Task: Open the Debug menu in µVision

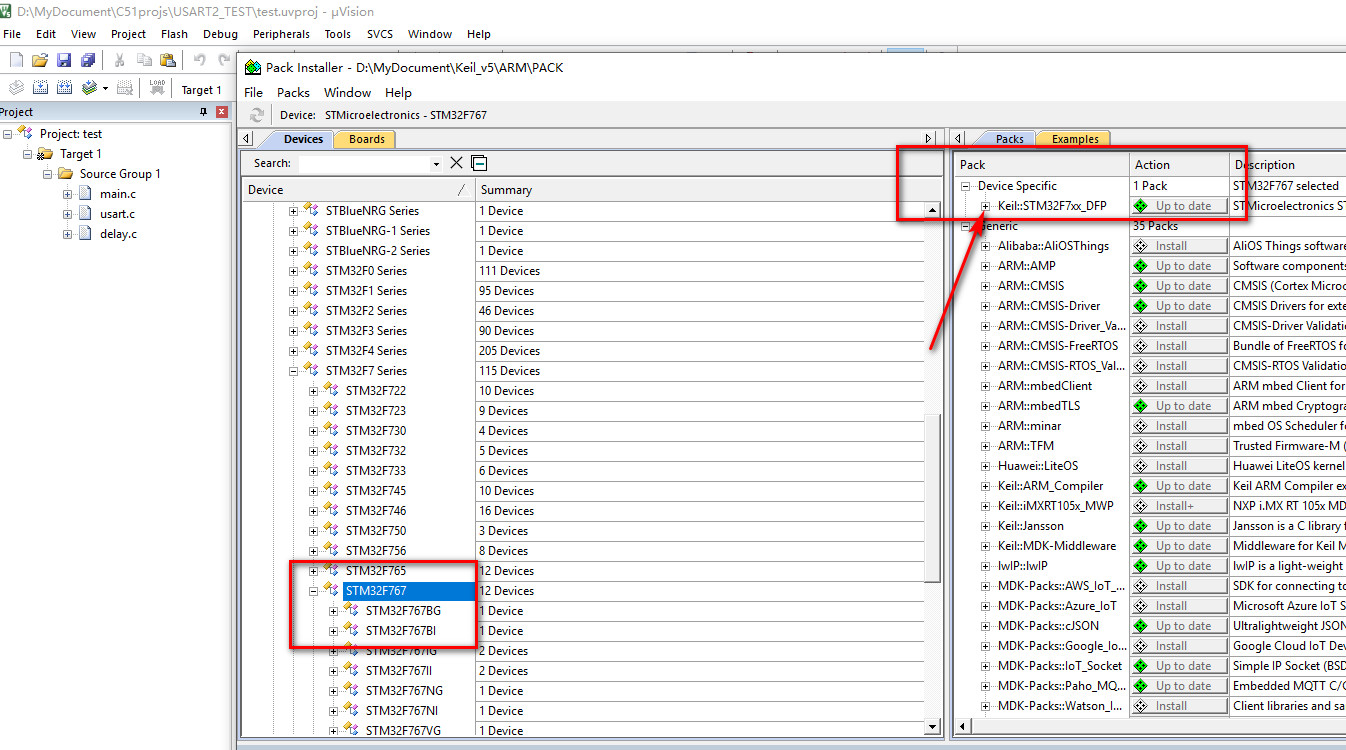Action: pyautogui.click(x=220, y=34)
